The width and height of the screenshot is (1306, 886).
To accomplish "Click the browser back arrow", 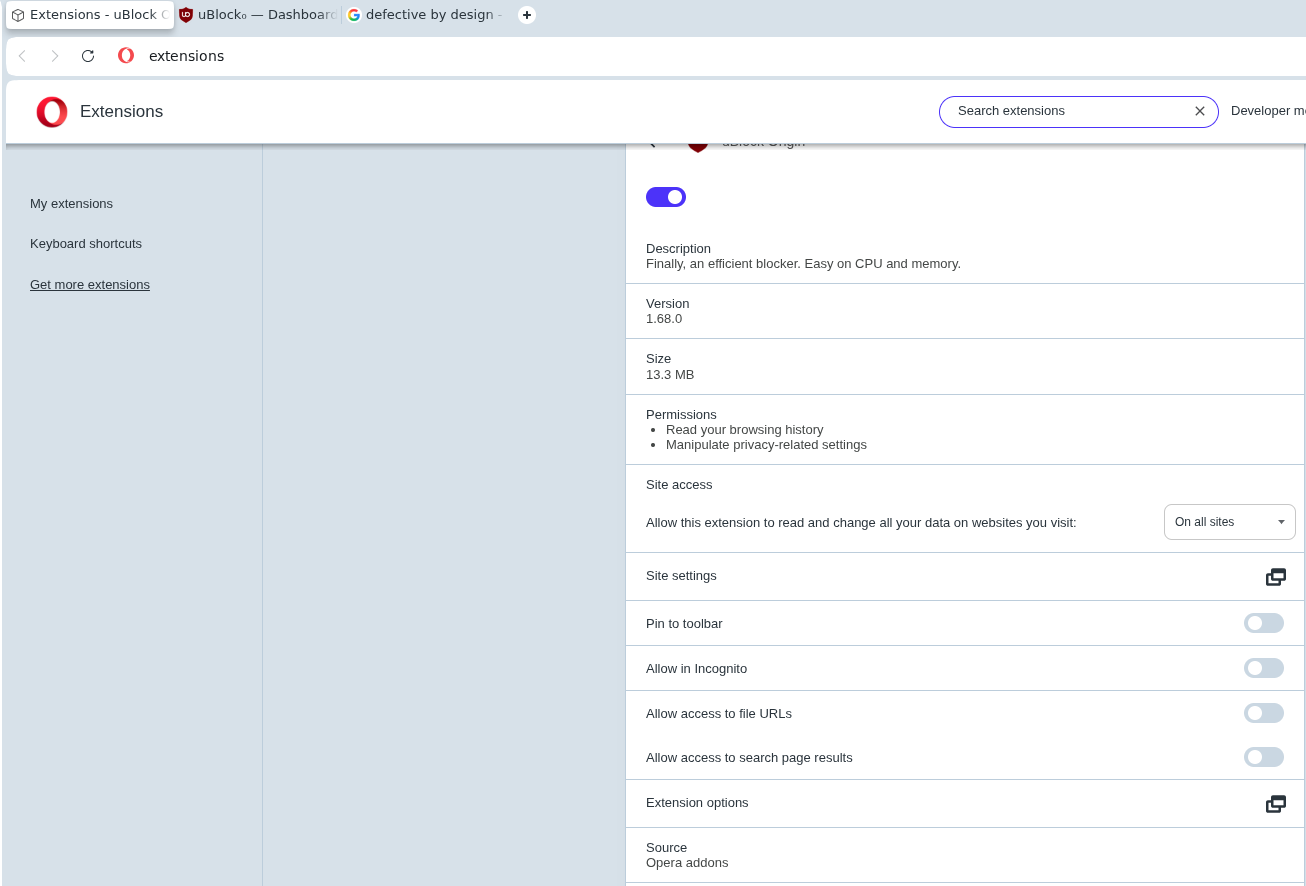I will [22, 56].
